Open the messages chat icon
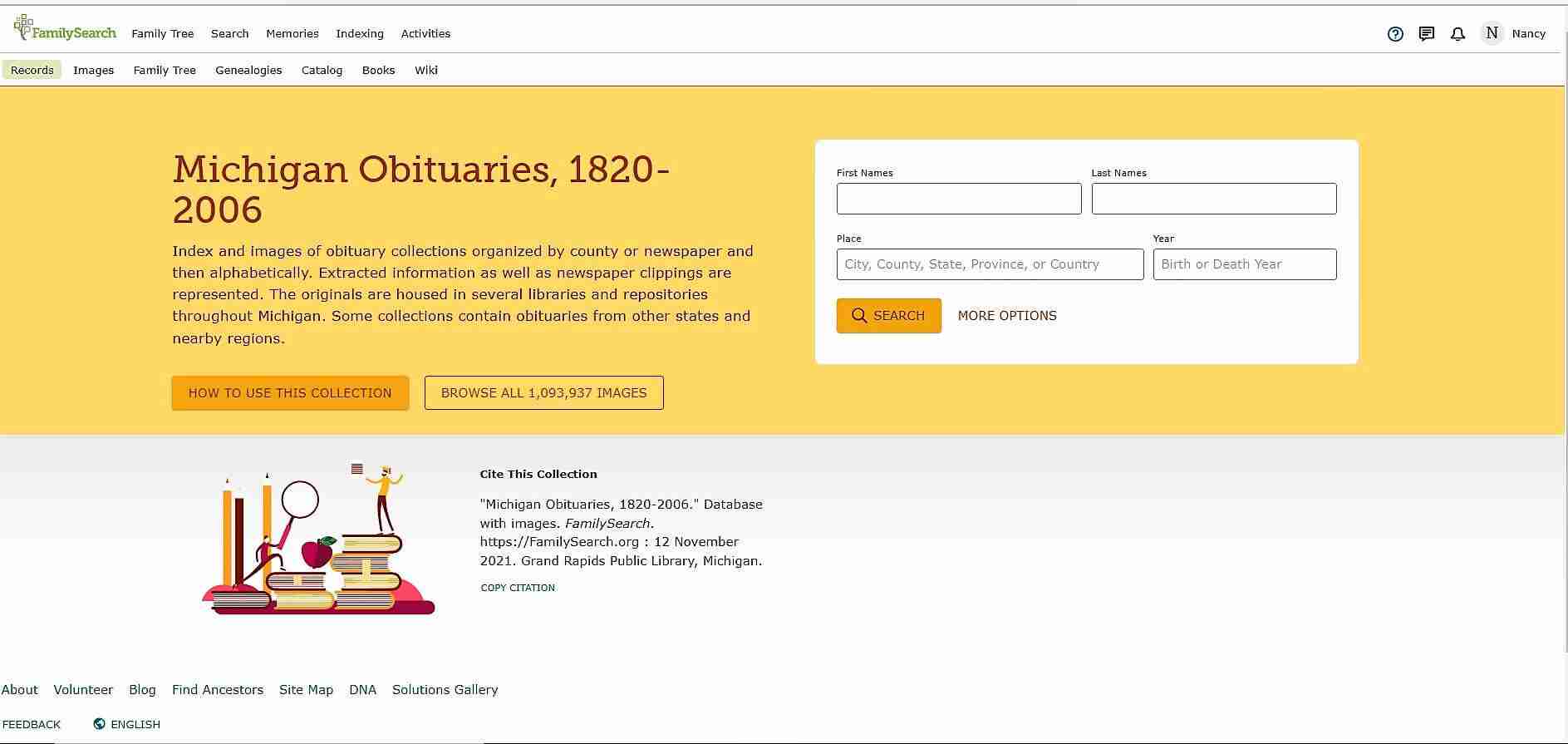This screenshot has width=1568, height=744. point(1426,34)
